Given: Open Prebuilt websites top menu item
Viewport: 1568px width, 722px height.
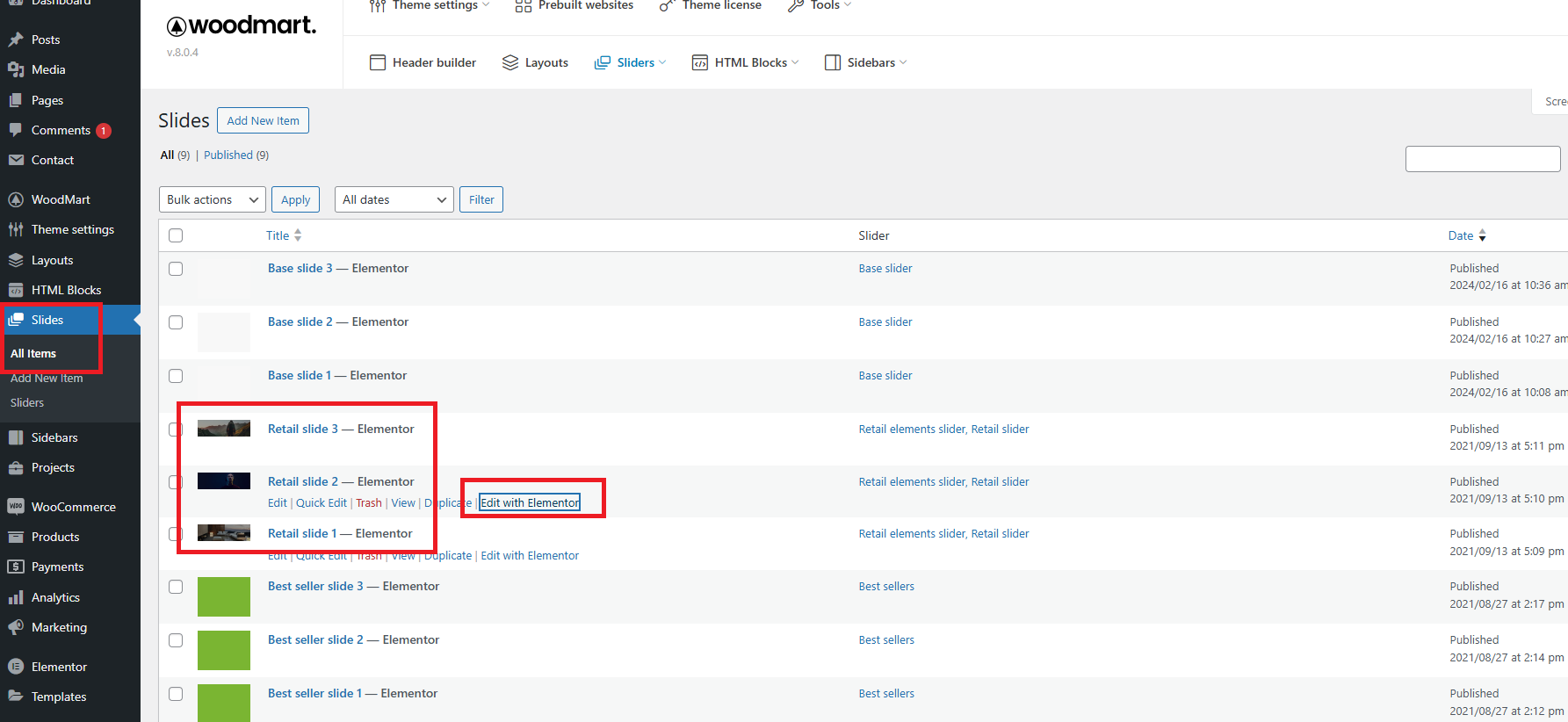Looking at the screenshot, I should [574, 5].
